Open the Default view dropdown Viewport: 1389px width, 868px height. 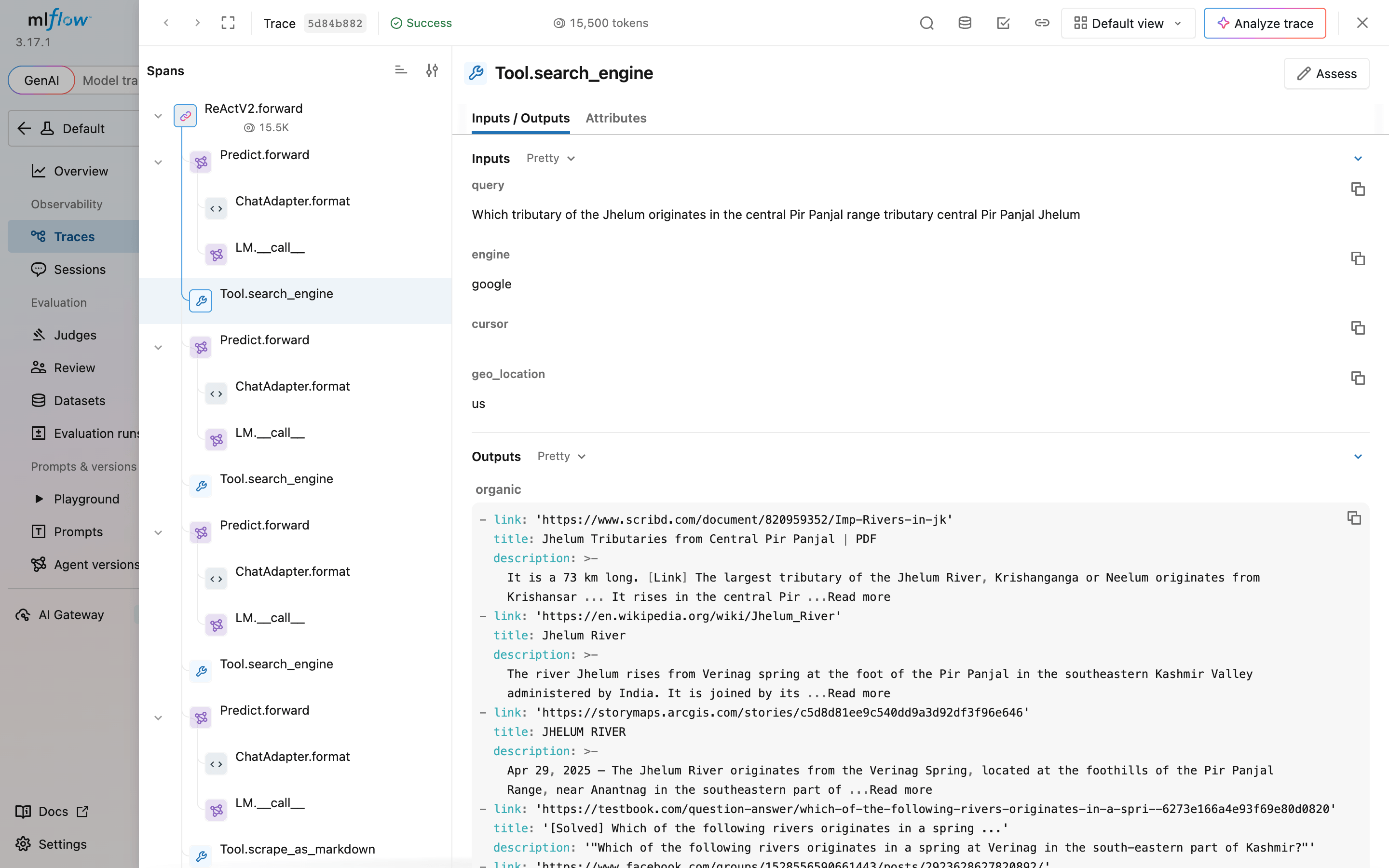click(1128, 23)
